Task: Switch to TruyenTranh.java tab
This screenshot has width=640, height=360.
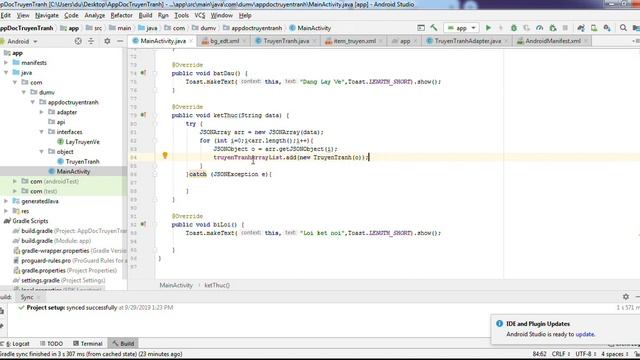Action: pos(286,41)
